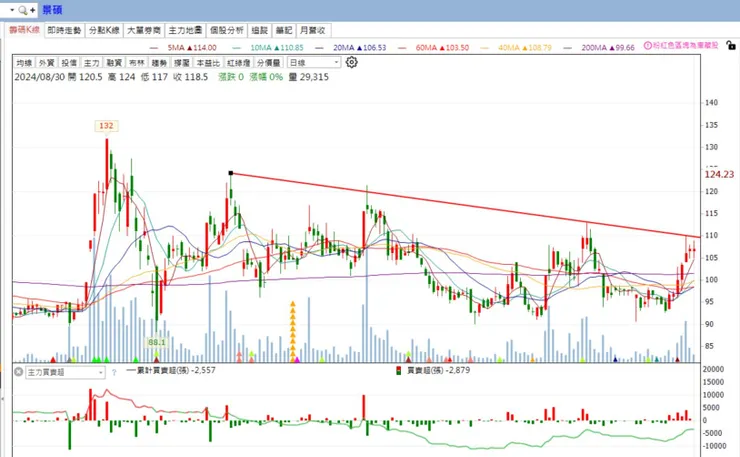
Task: Close the 主力買賣超 indicator panel with the X icon
Action: pos(18,372)
